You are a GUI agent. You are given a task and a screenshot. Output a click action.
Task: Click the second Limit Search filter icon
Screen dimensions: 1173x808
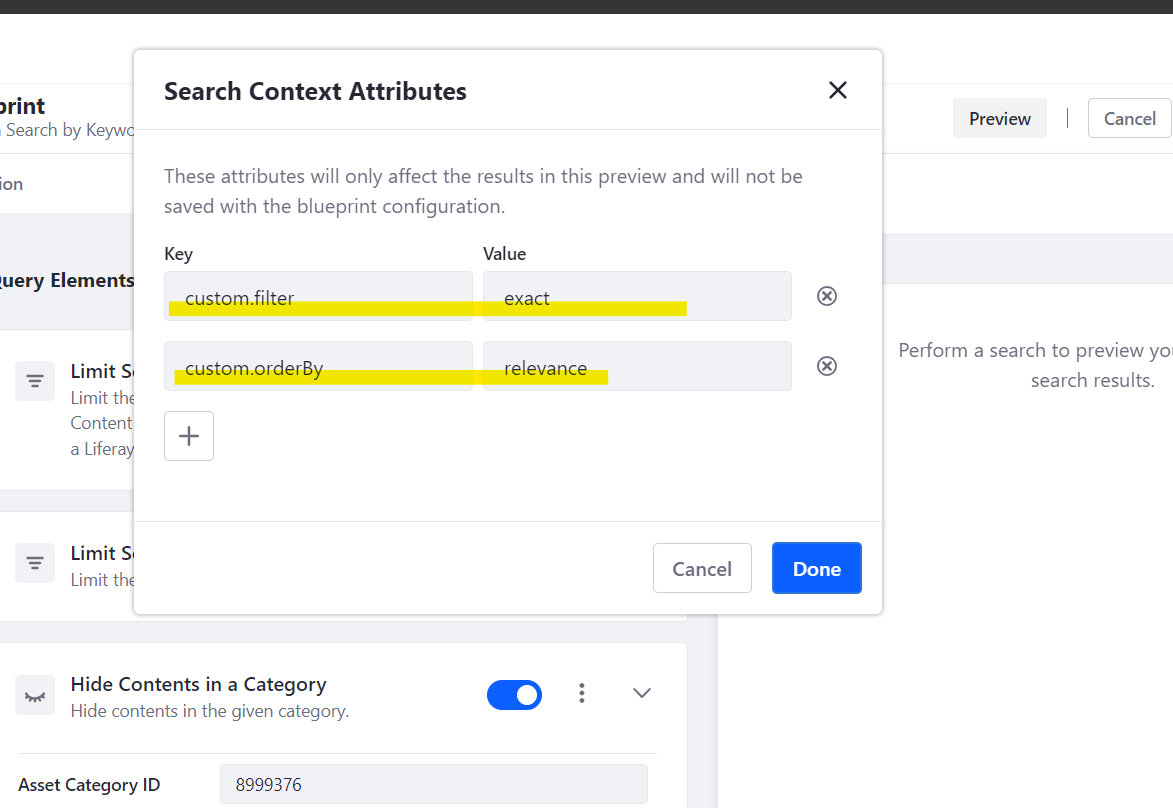point(35,563)
